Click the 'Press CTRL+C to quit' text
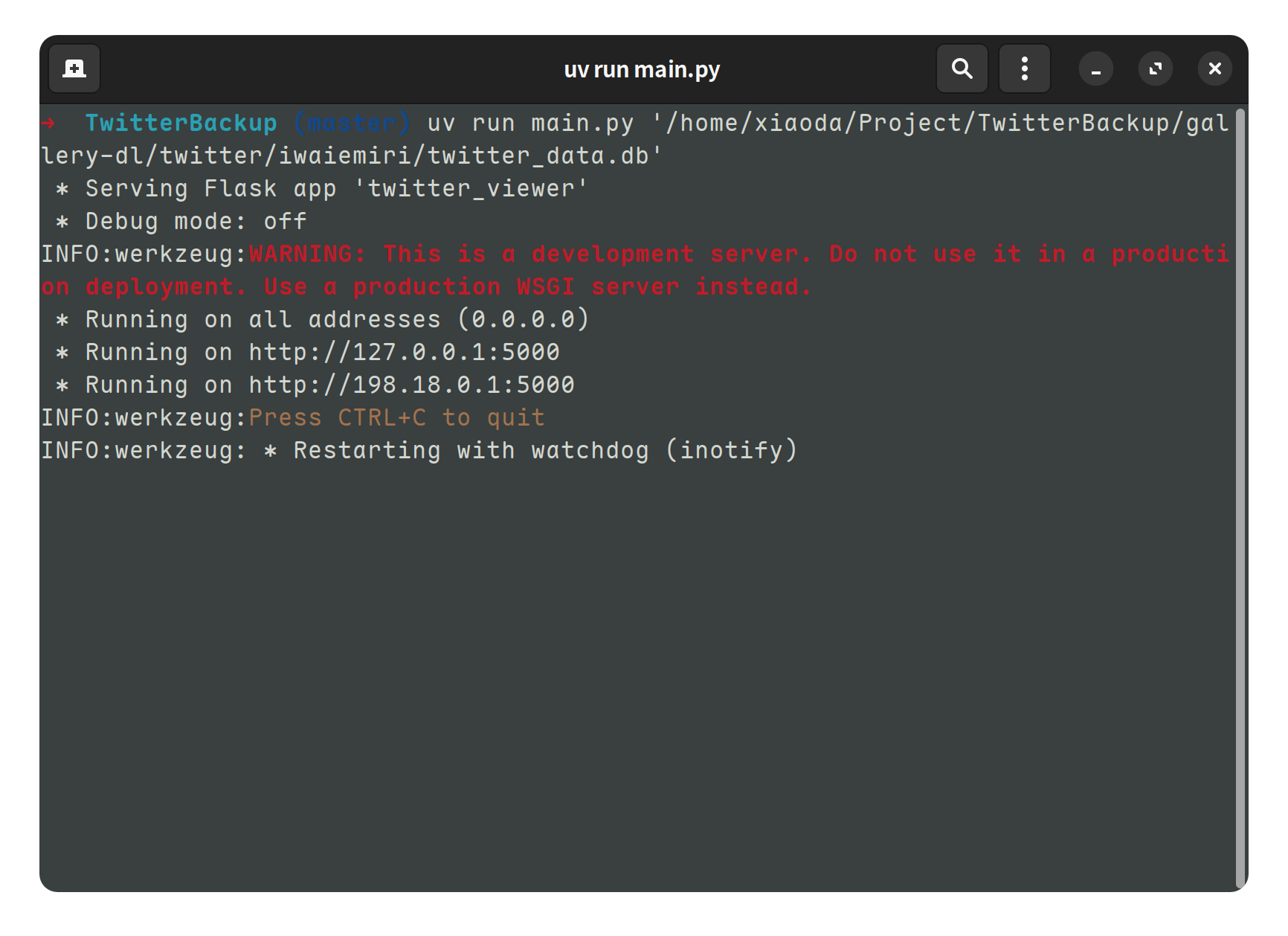This screenshot has width=1288, height=936. [x=397, y=417]
